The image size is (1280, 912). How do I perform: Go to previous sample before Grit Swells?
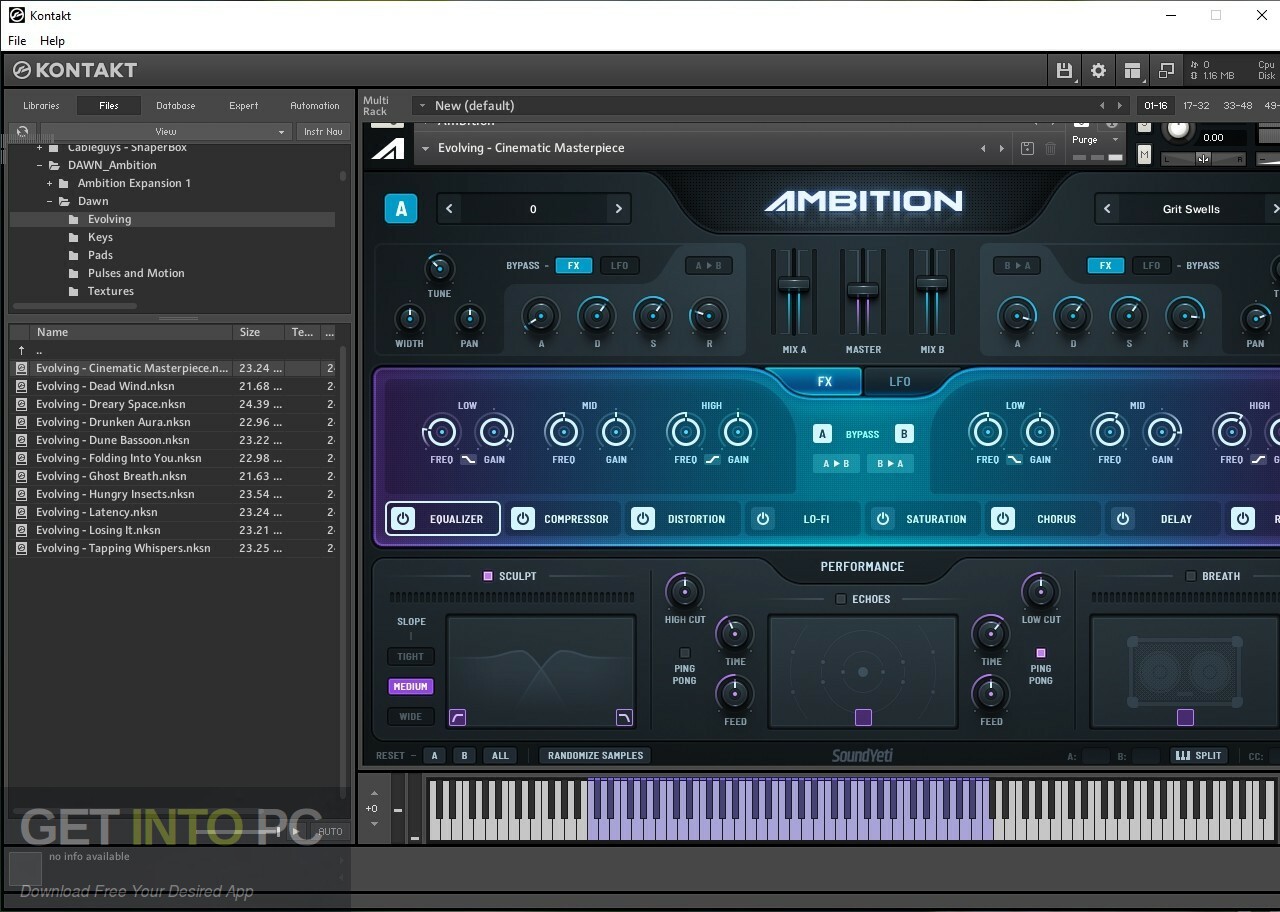(x=1107, y=209)
